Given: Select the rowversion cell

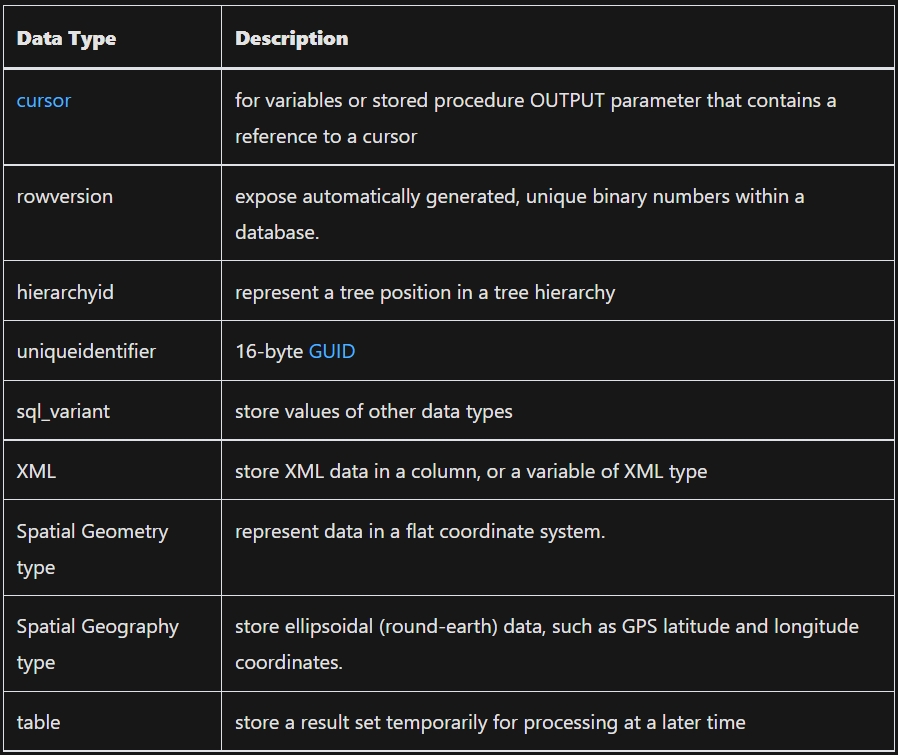Looking at the screenshot, I should click(x=64, y=196).
